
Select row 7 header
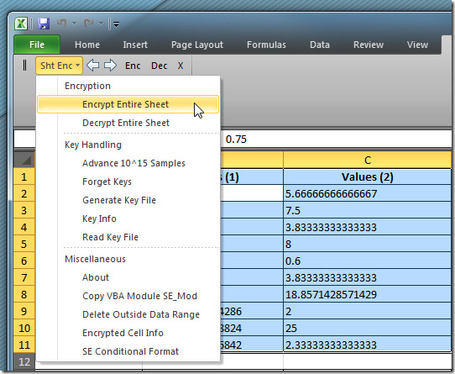coord(24,278)
